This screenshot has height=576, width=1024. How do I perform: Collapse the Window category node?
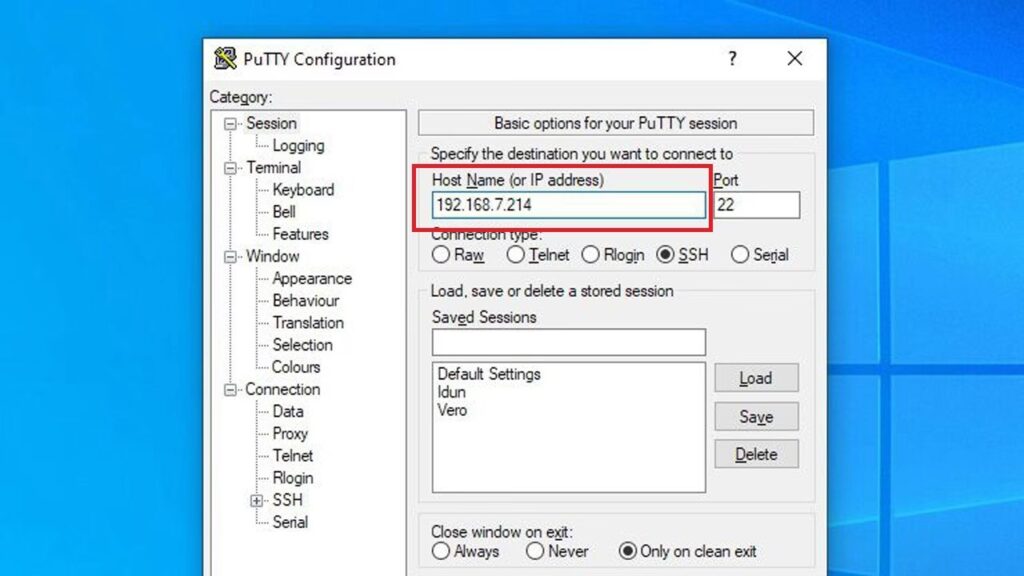pyautogui.click(x=232, y=257)
